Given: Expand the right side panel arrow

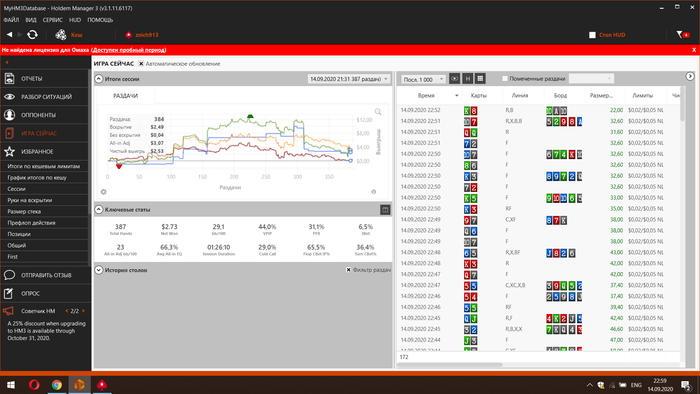Looking at the screenshot, I should tap(690, 77).
